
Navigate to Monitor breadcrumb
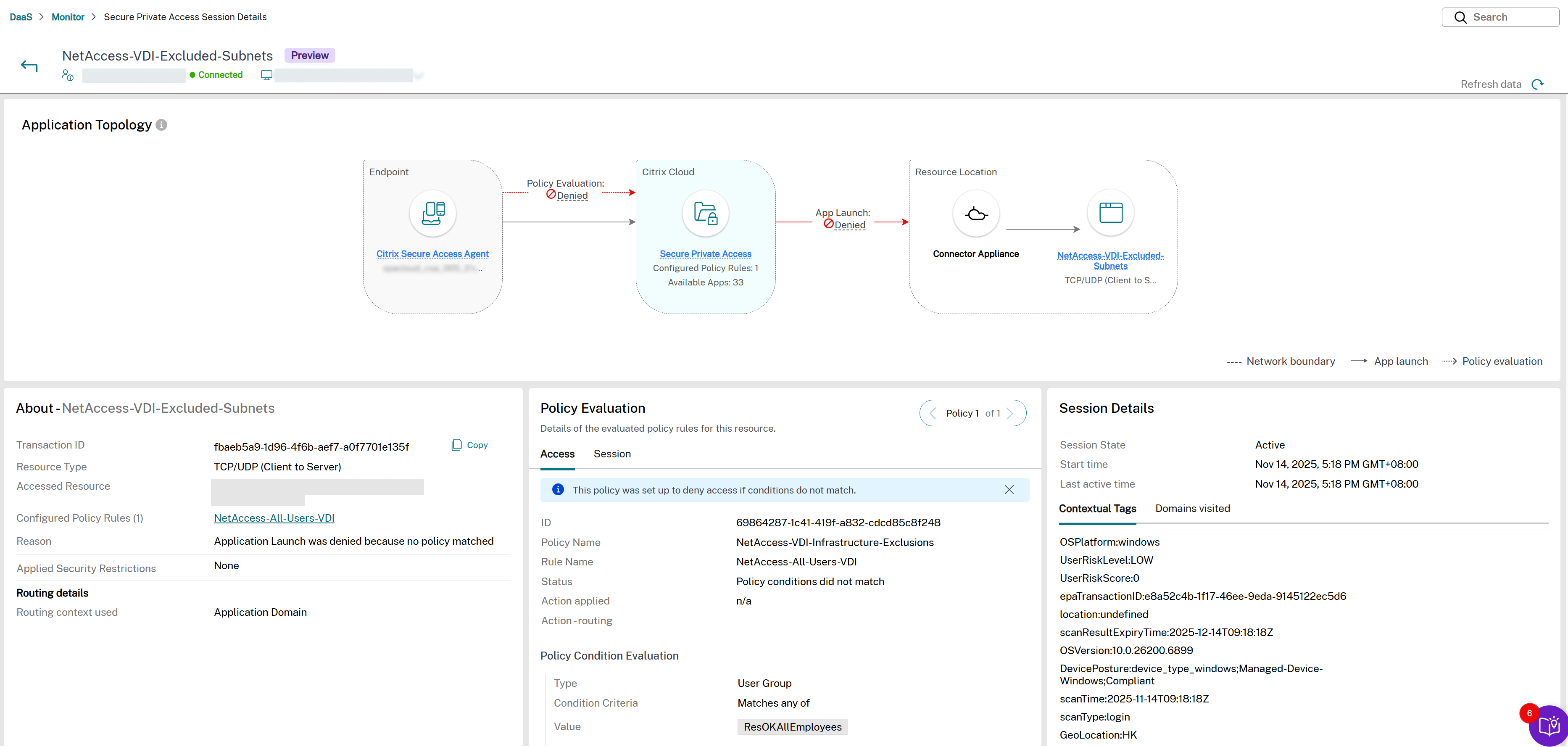point(68,17)
